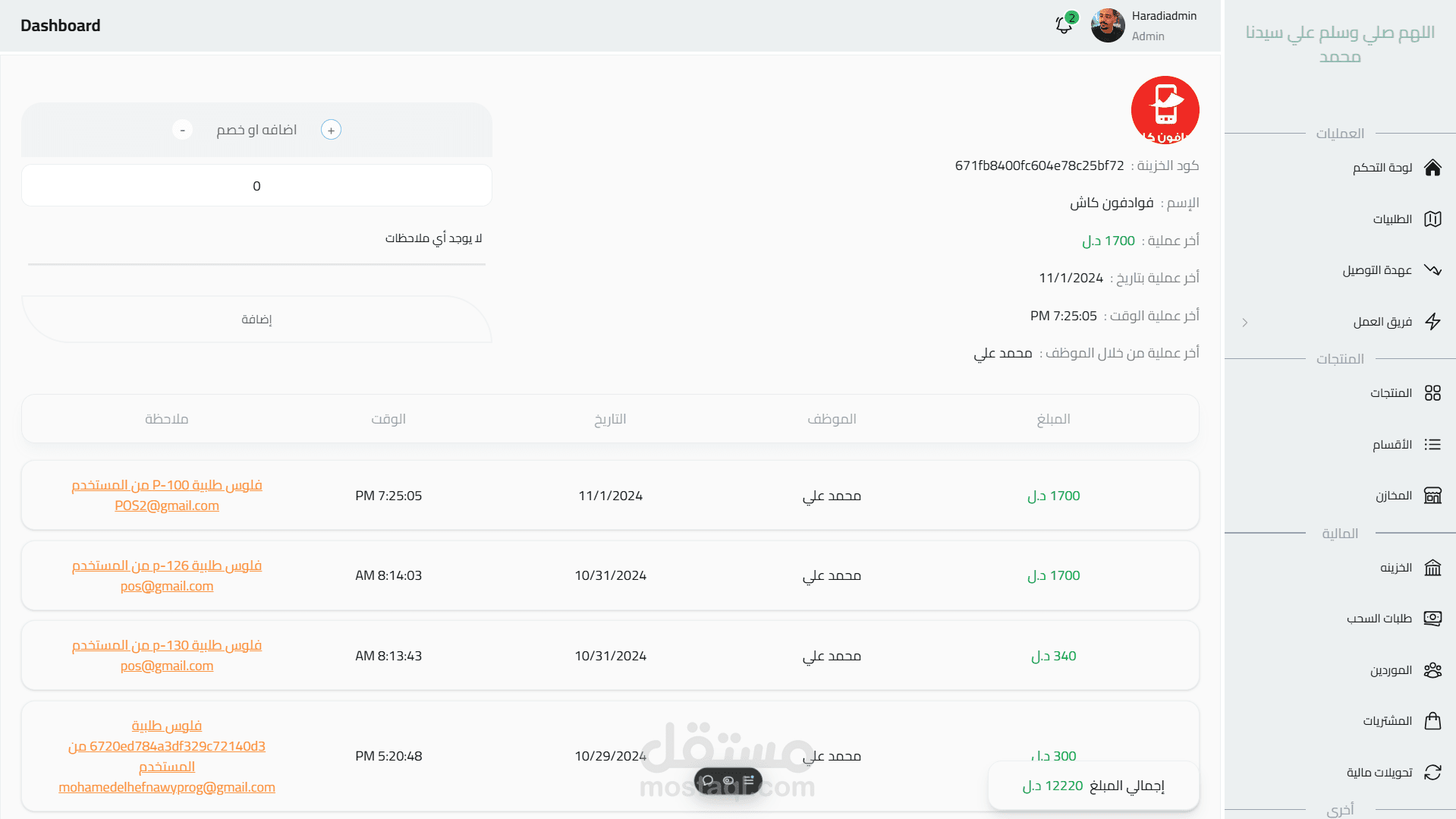Image resolution: width=1456 pixels, height=819 pixels.
Task: Click the lightning icon for فريق العمل
Action: pyautogui.click(x=1432, y=322)
